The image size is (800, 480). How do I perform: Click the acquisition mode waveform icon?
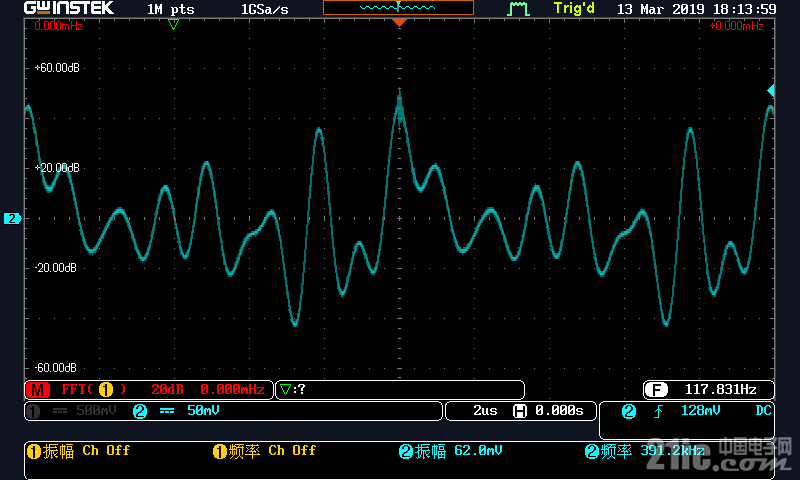[x=518, y=9]
